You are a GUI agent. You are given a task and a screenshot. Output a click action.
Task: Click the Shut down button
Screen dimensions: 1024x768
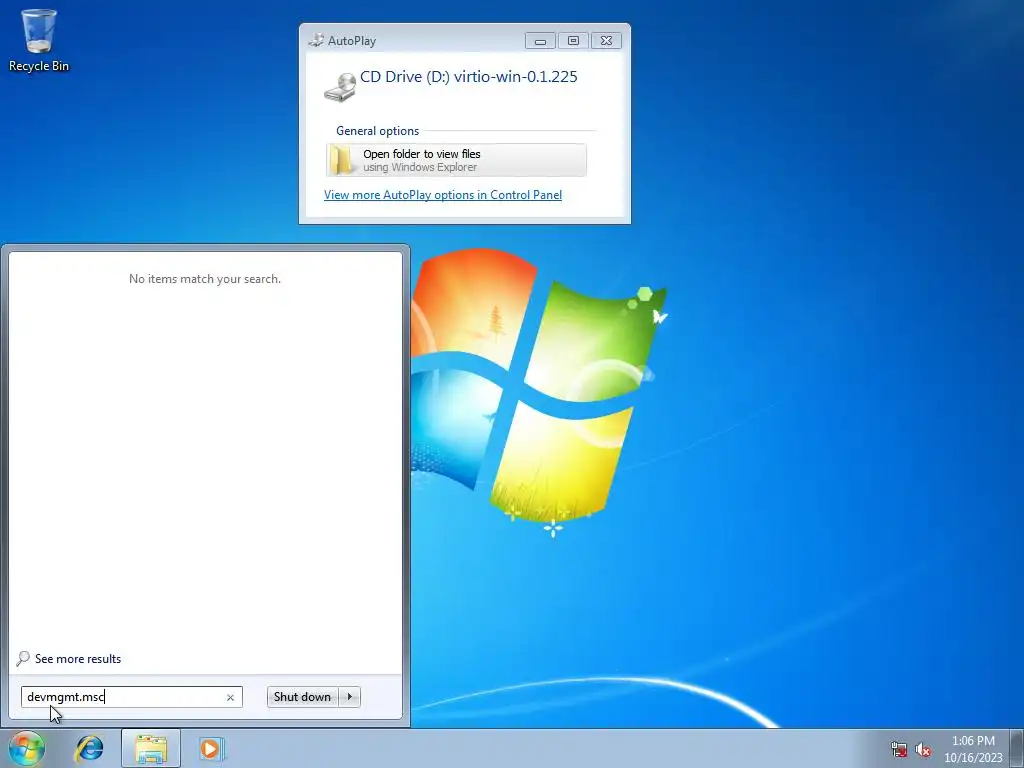tap(302, 697)
